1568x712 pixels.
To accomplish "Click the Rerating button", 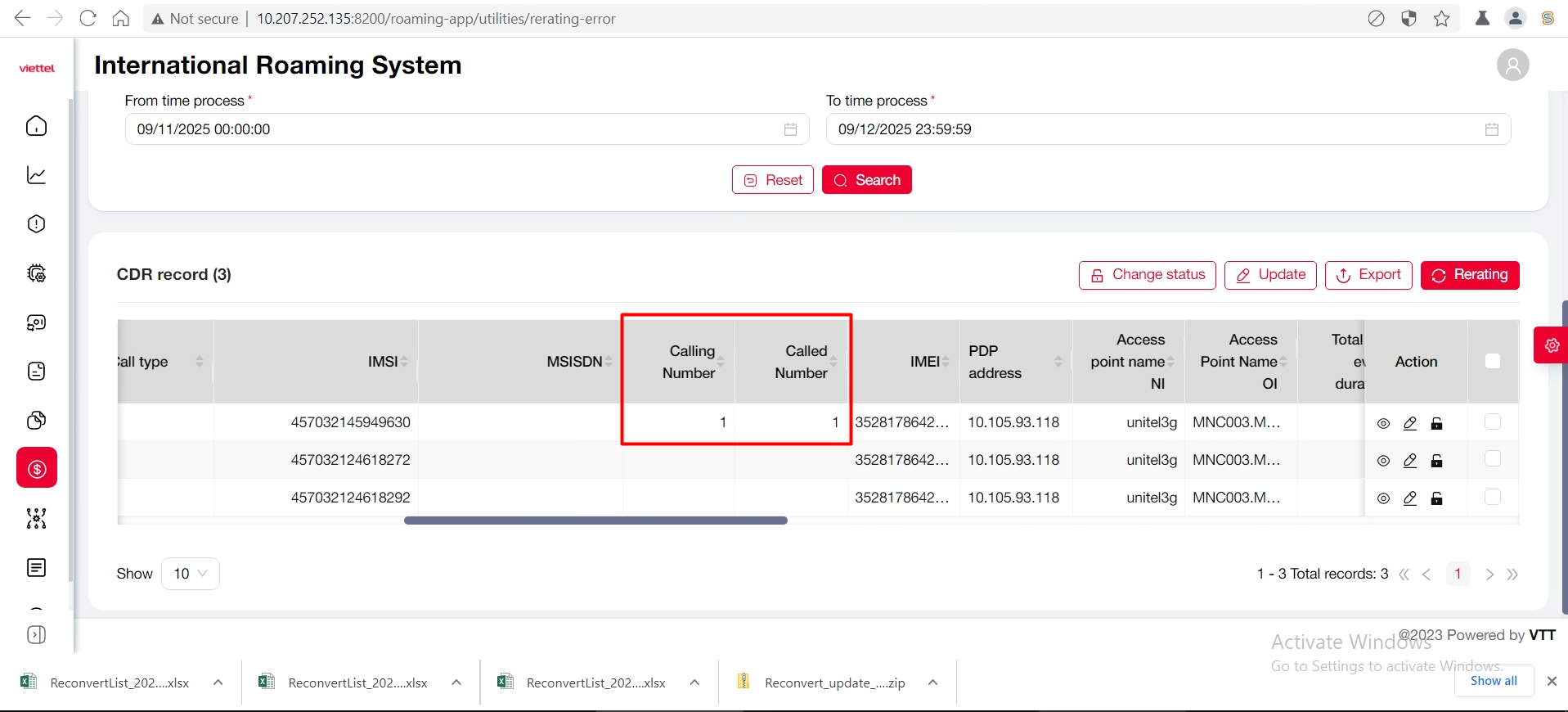I will coord(1469,275).
